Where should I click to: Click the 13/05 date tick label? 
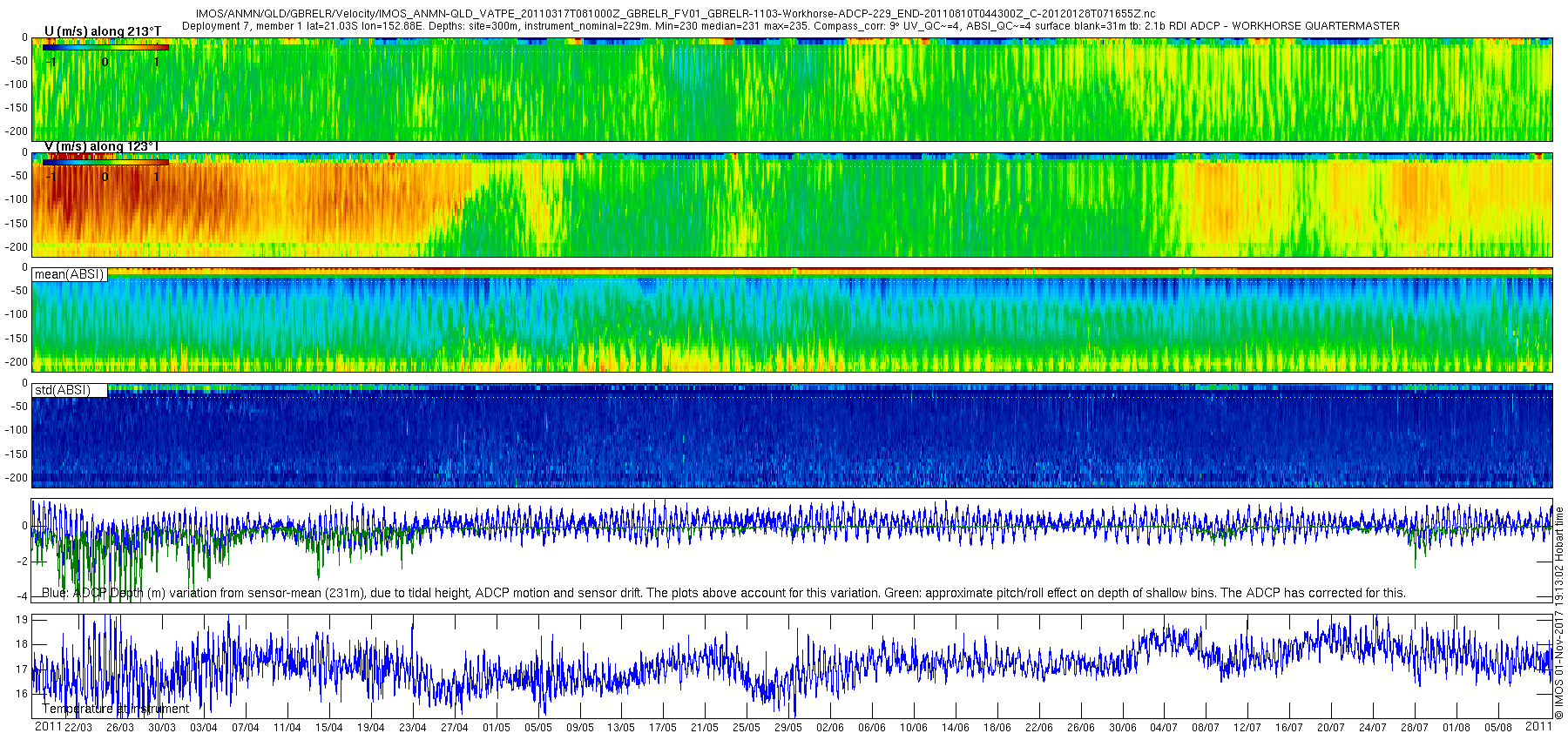pos(621,728)
